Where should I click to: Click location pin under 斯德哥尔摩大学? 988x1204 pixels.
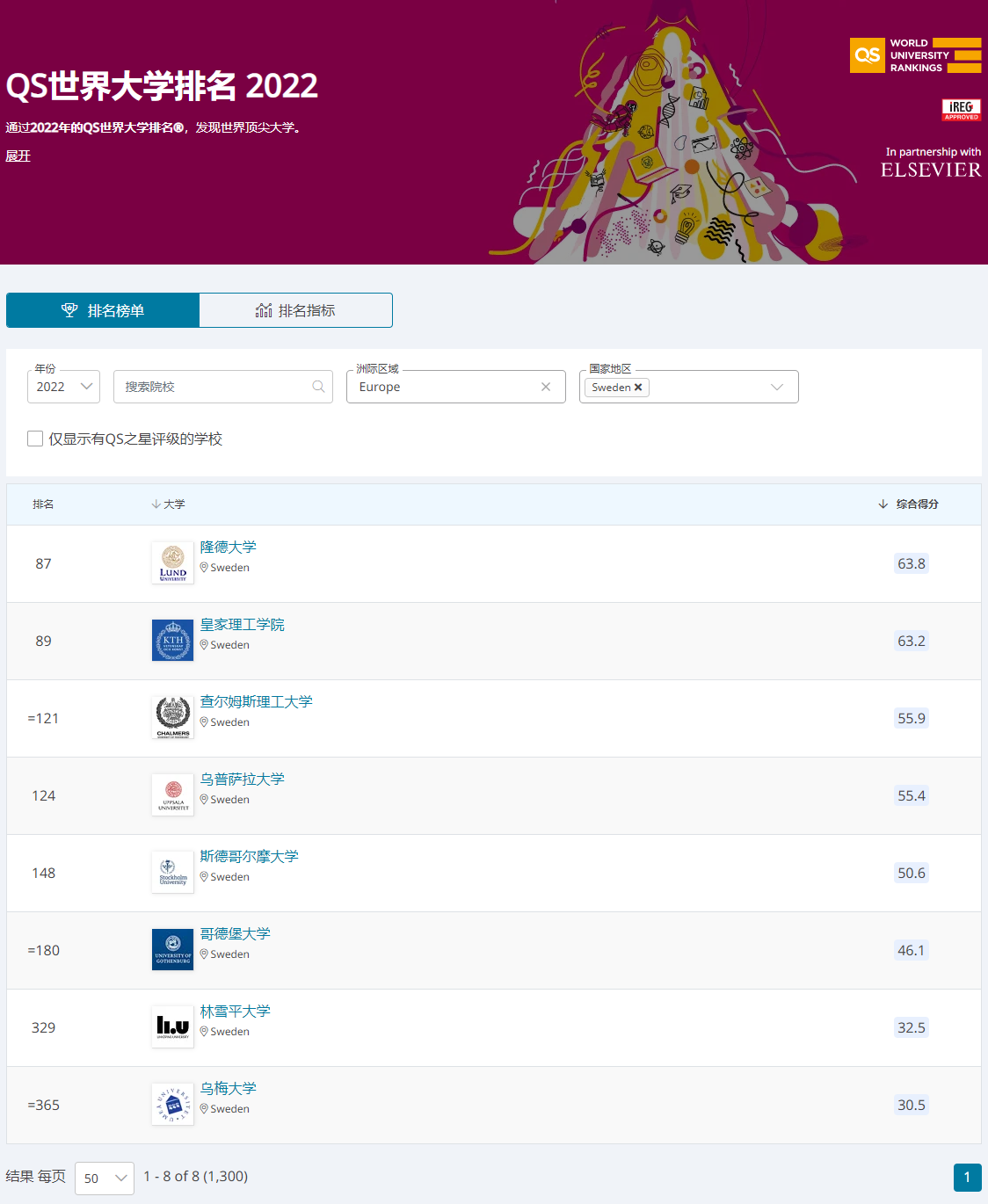coord(204,877)
